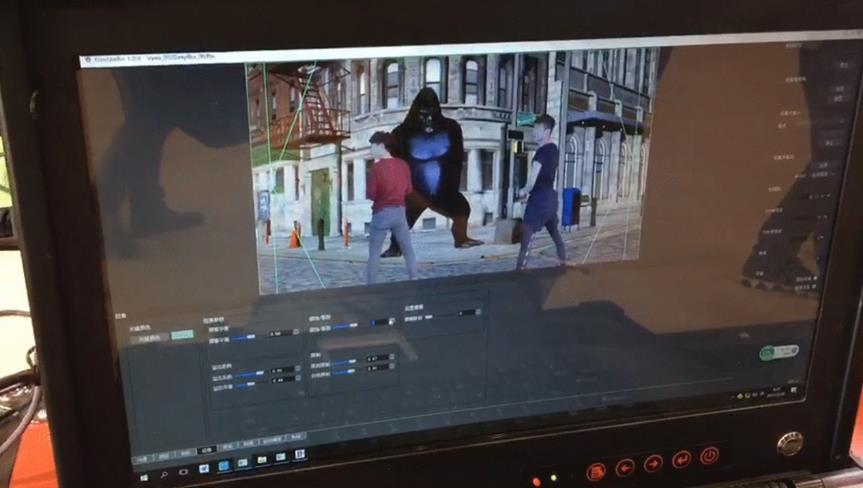The height and width of the screenshot is (488, 863).
Task: Open the notification center icon in system tray
Action: 794,390
